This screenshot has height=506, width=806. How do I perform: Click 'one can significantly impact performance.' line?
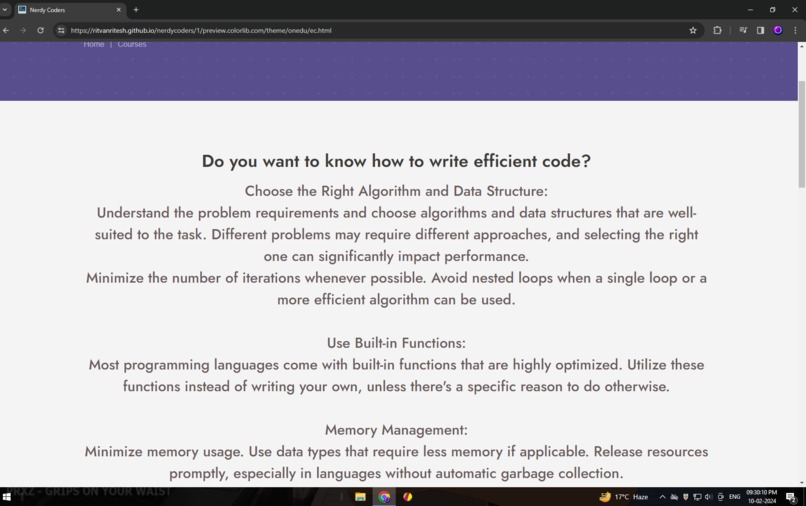(396, 256)
